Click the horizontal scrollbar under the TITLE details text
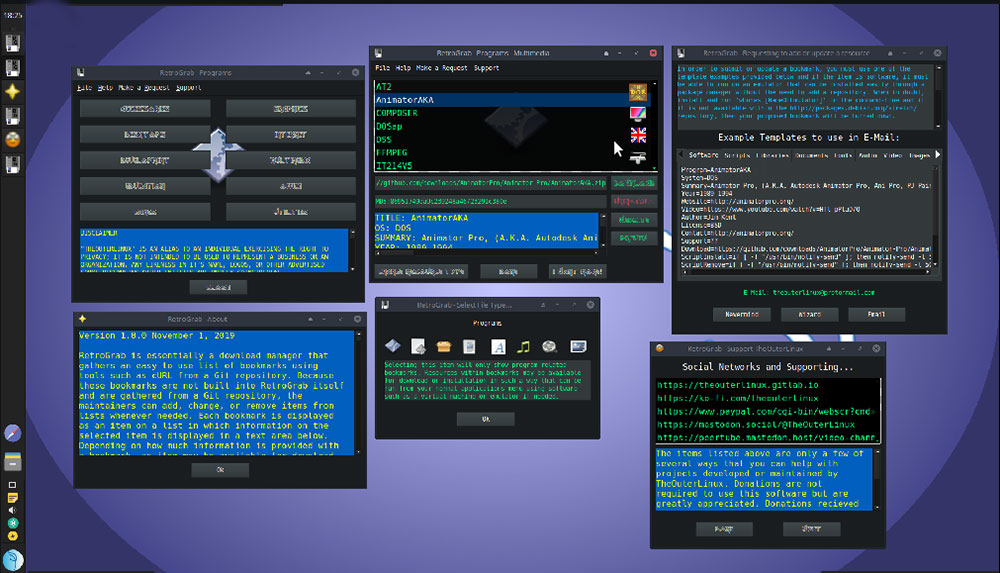The image size is (1000, 573). [x=486, y=252]
